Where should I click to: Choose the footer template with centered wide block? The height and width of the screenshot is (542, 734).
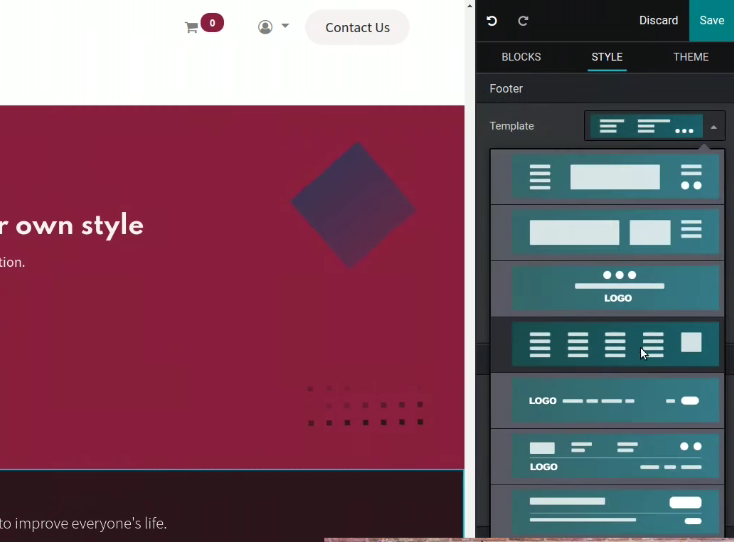click(x=615, y=177)
